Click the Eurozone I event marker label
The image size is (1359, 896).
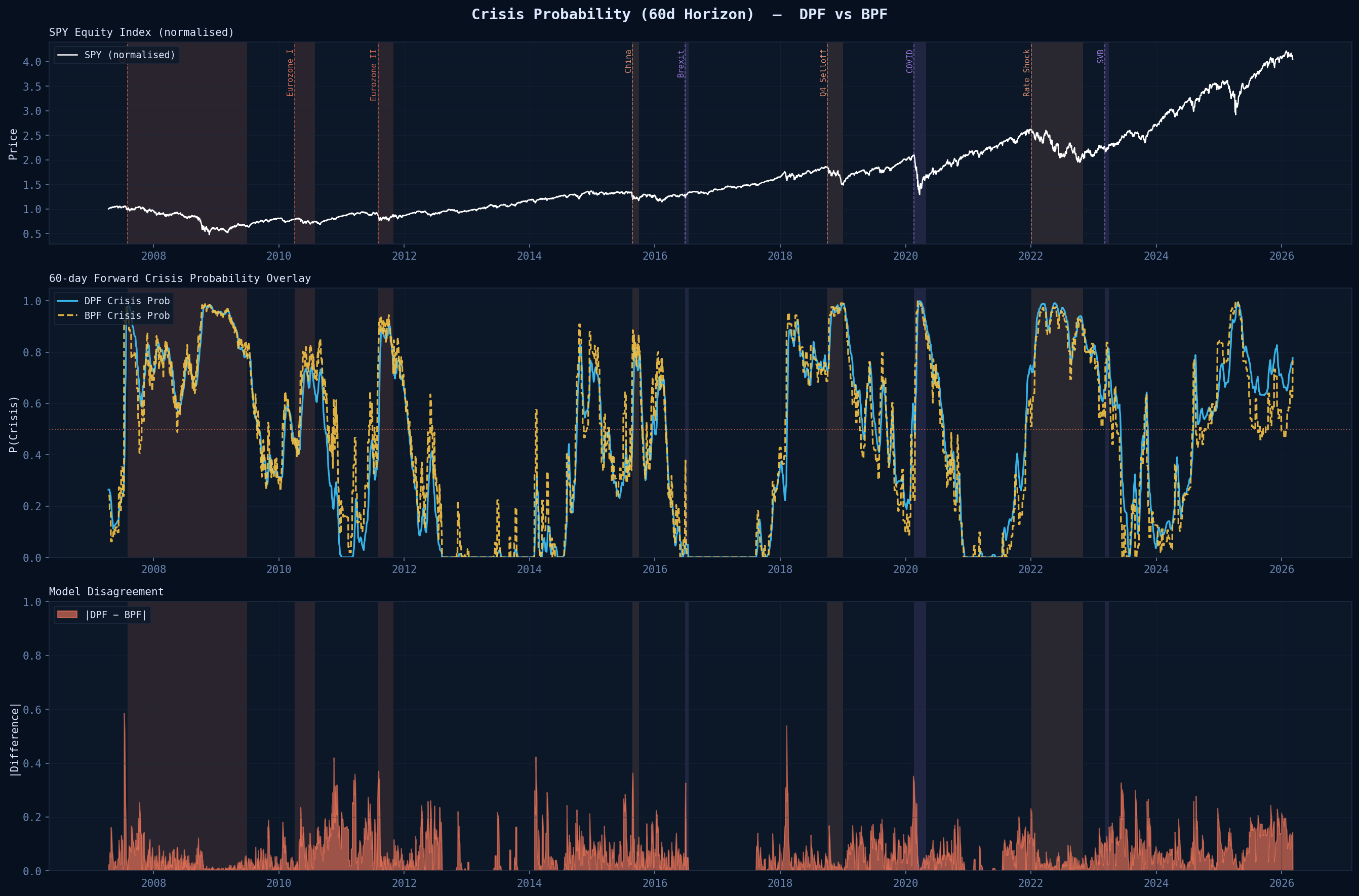(x=290, y=72)
